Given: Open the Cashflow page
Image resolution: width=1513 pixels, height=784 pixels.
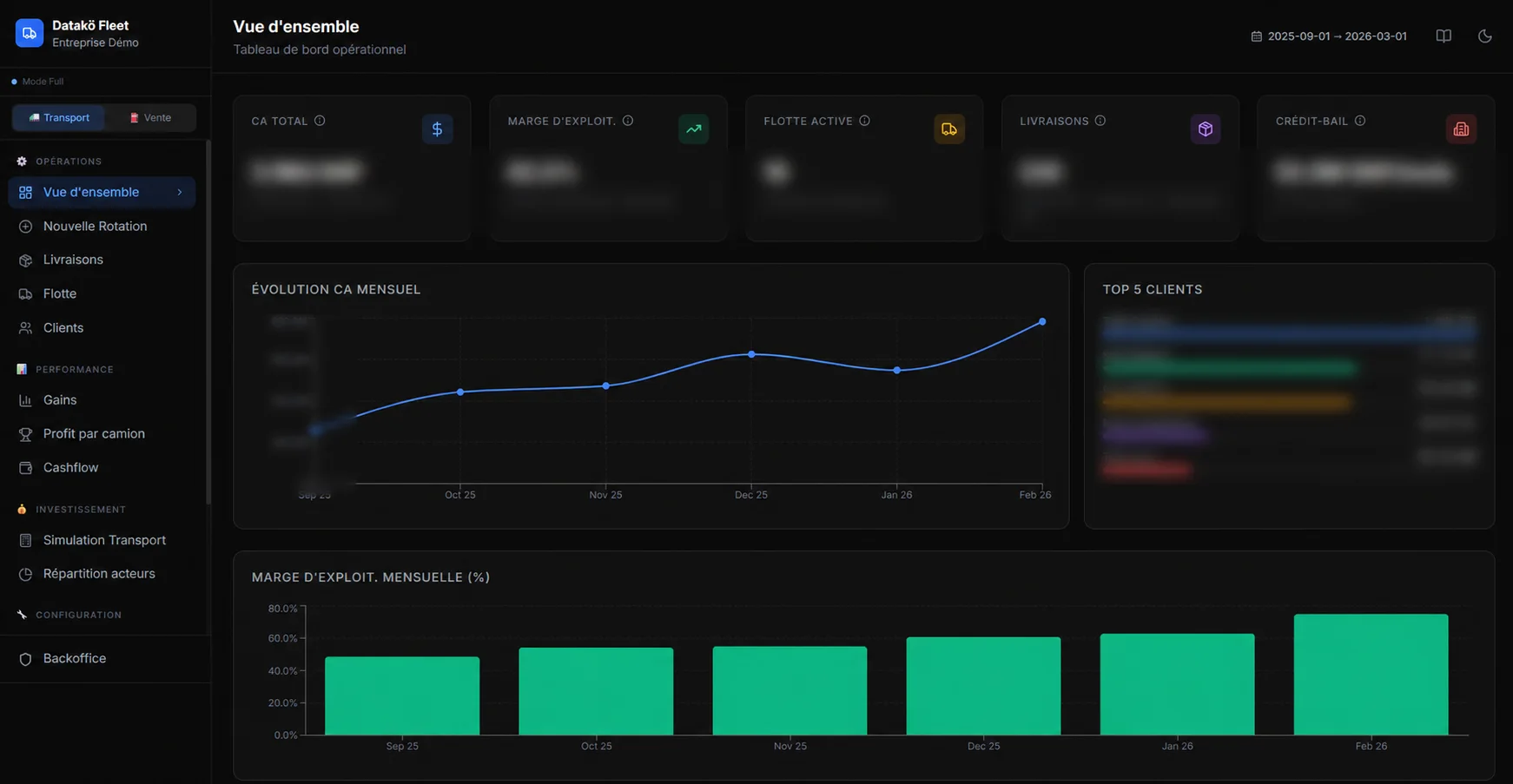Looking at the screenshot, I should (x=102, y=467).
